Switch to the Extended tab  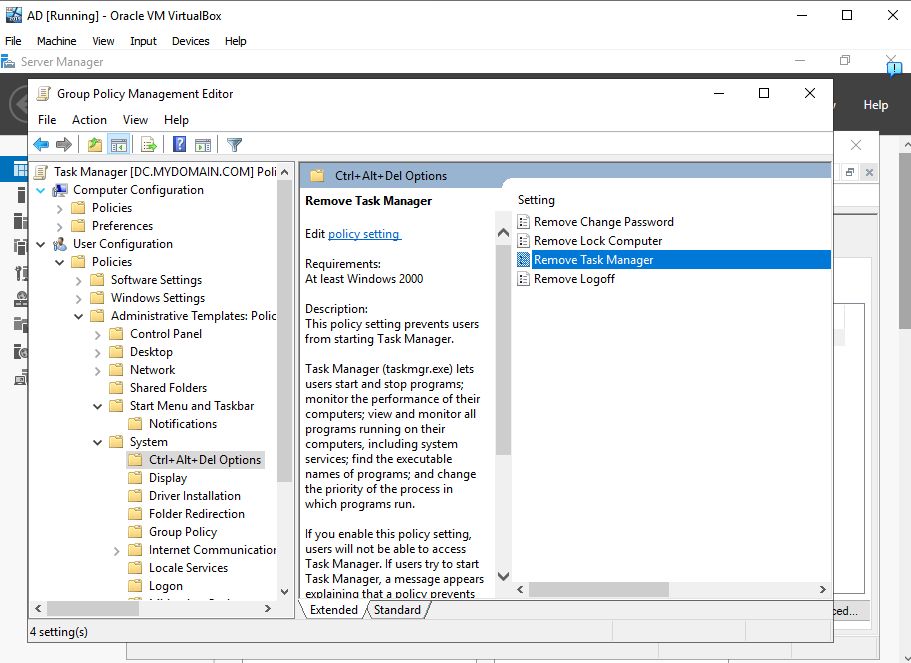[x=334, y=610]
